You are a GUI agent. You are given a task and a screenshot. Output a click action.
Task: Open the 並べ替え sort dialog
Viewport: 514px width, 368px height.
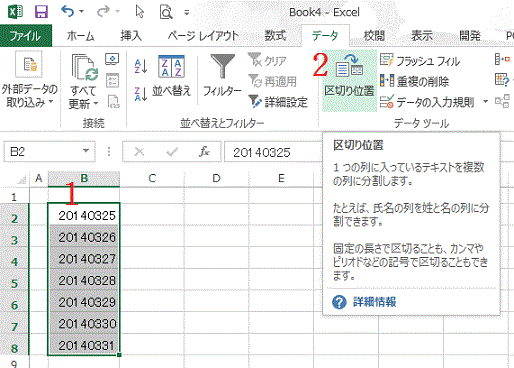coord(171,76)
